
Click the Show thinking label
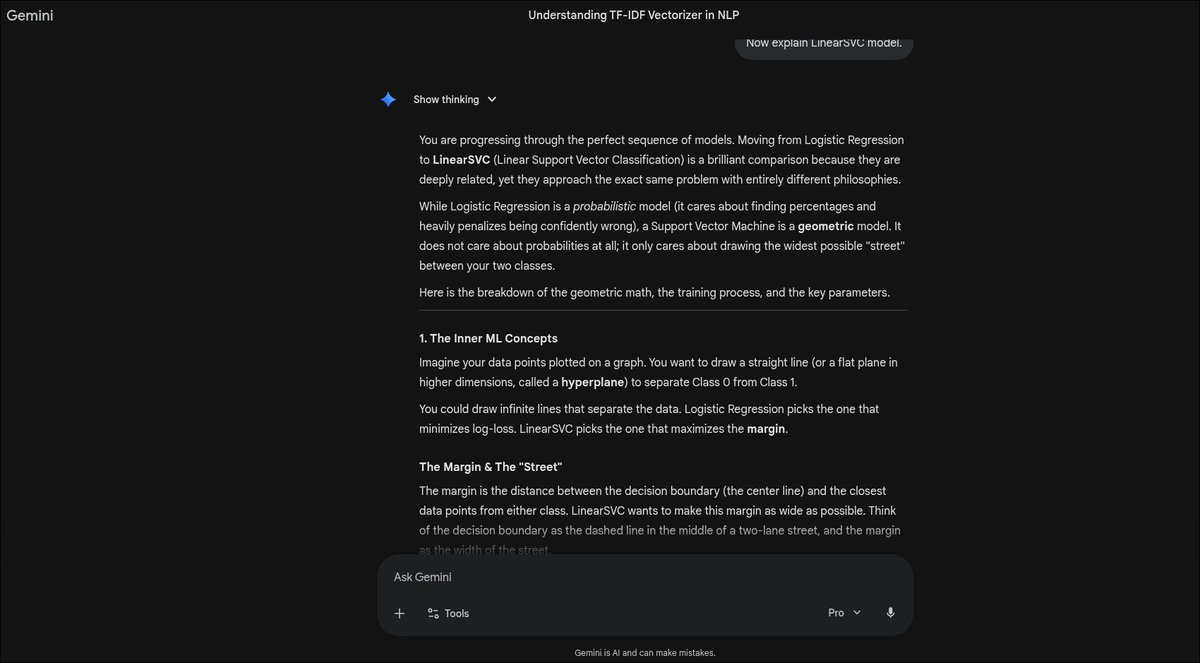coord(446,100)
